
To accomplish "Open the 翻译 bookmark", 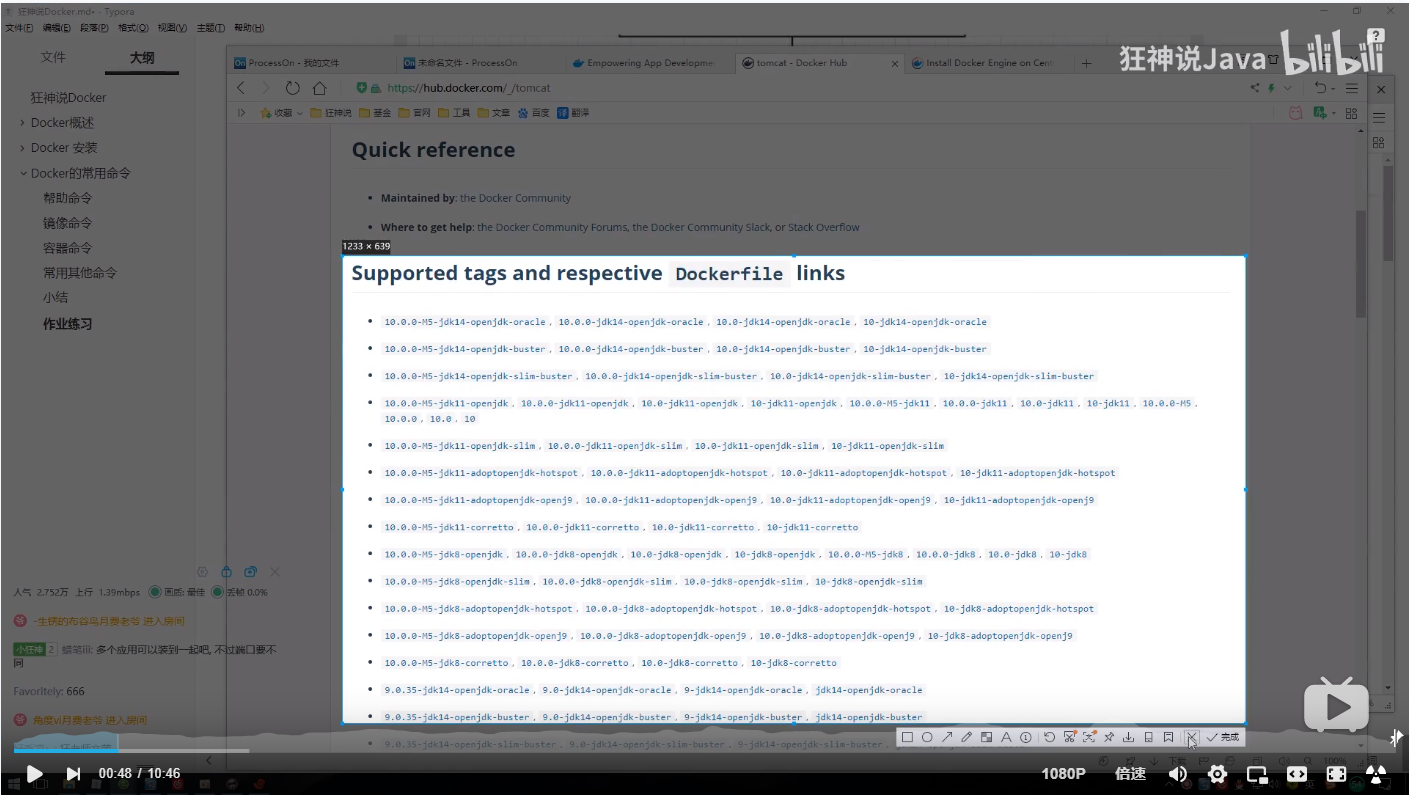I will (572, 113).
